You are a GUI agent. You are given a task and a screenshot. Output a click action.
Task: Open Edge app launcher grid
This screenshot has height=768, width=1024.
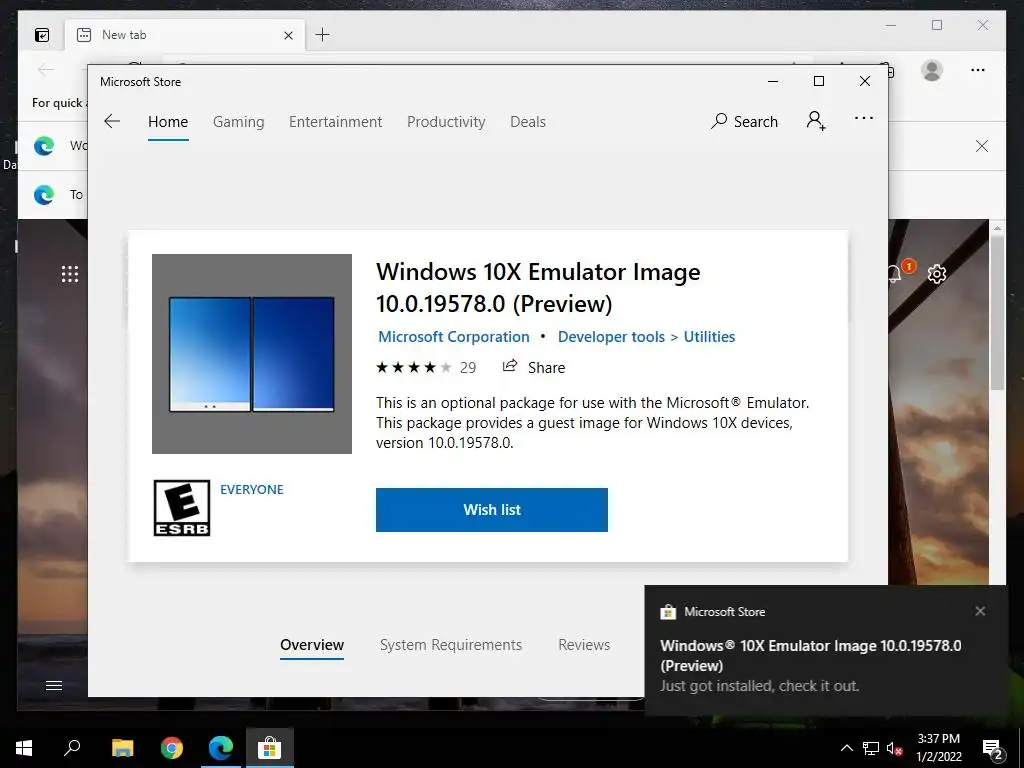(70, 274)
